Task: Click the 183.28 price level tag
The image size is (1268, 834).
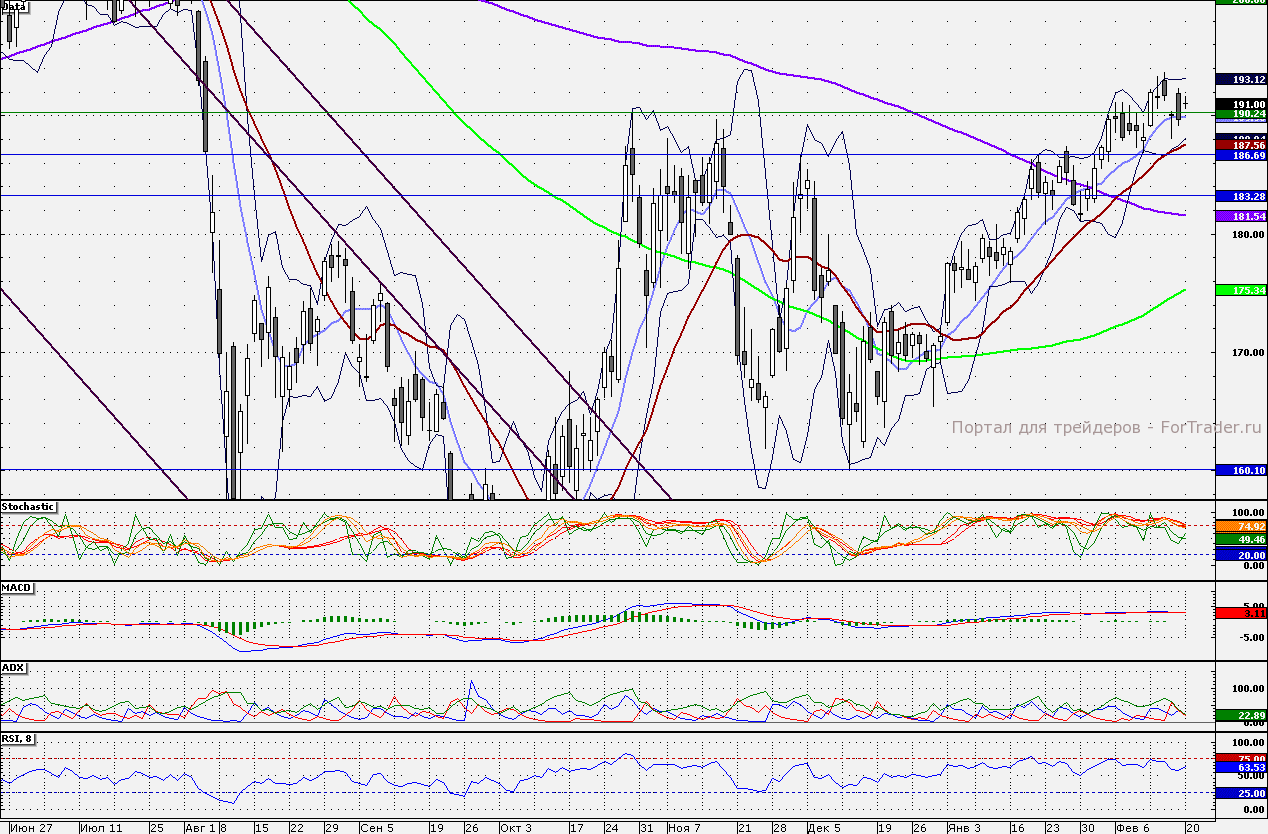Action: pos(1240,196)
